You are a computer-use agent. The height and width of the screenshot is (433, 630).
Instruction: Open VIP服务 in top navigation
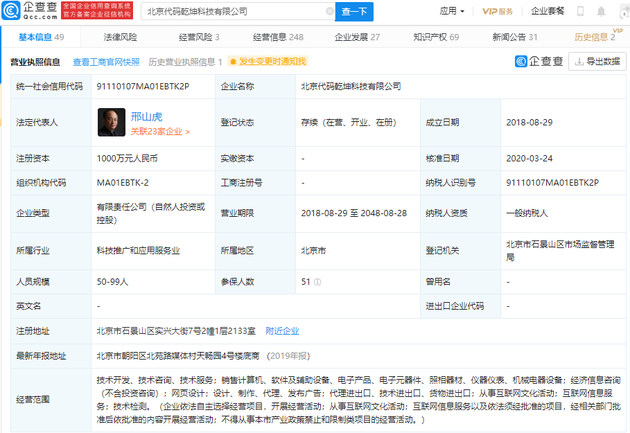497,11
